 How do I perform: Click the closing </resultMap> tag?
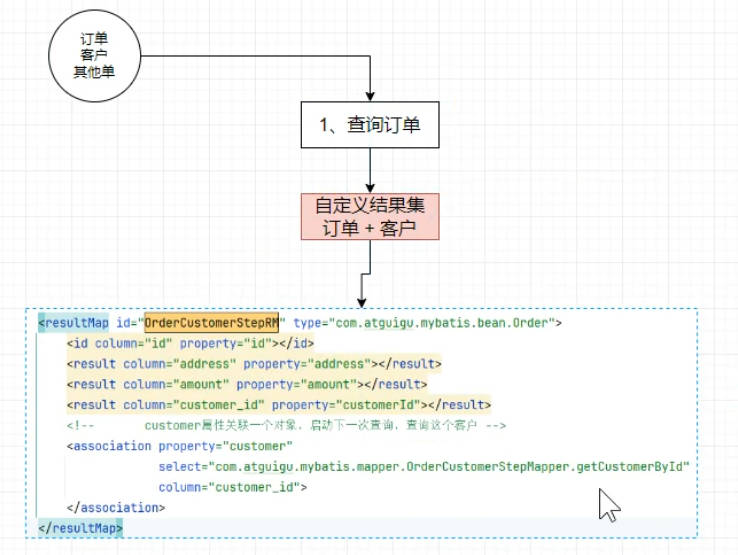pyautogui.click(x=80, y=527)
